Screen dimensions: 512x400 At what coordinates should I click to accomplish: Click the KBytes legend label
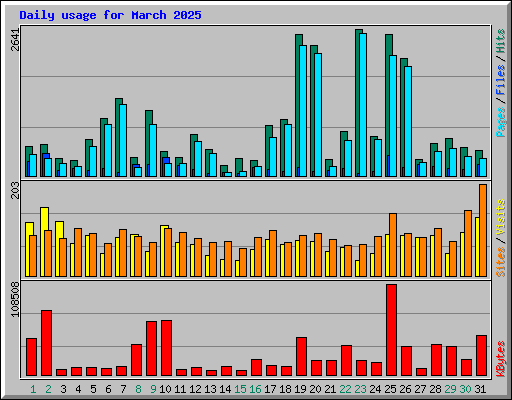(x=501, y=359)
